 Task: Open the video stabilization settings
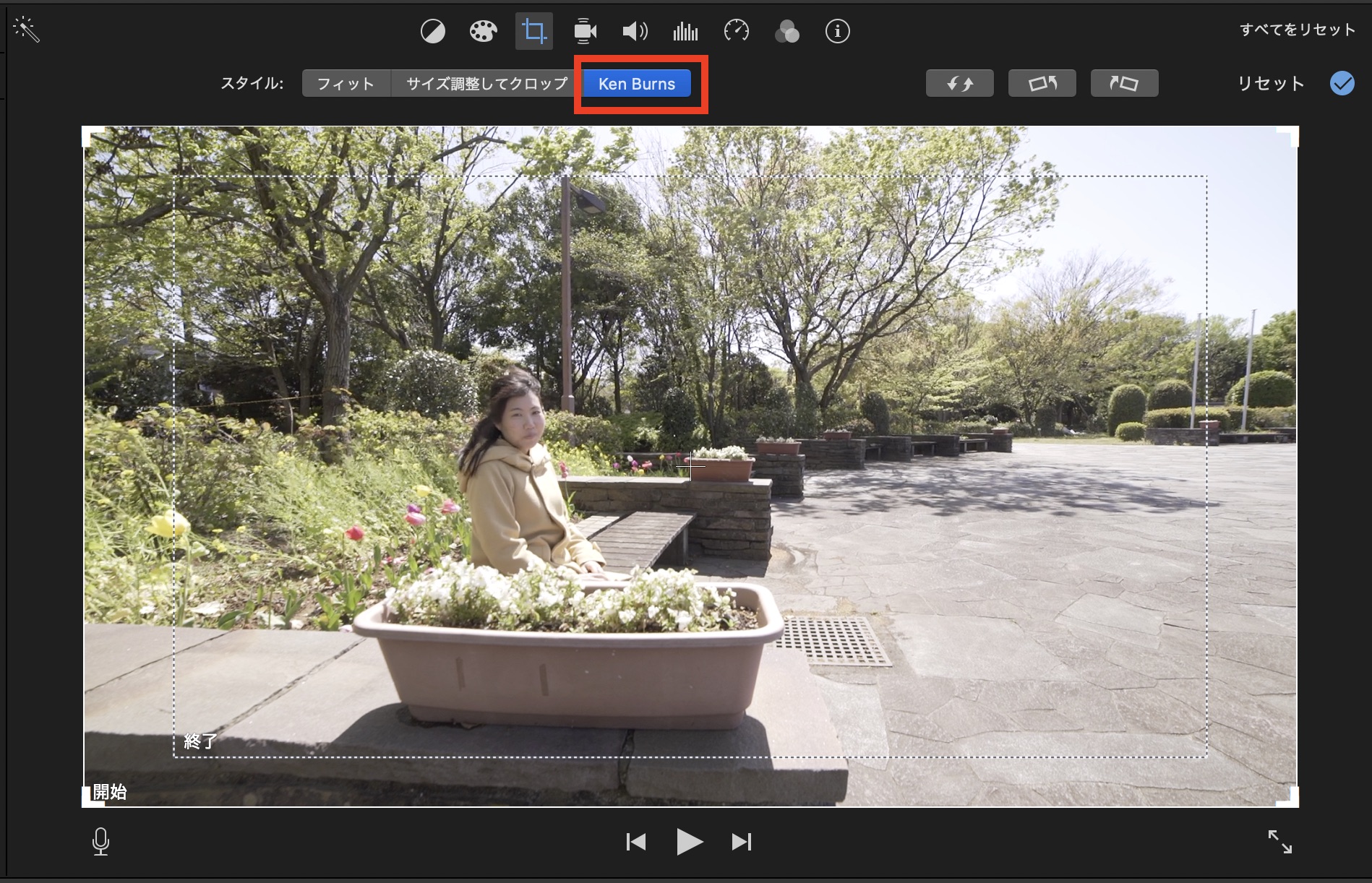tap(585, 31)
